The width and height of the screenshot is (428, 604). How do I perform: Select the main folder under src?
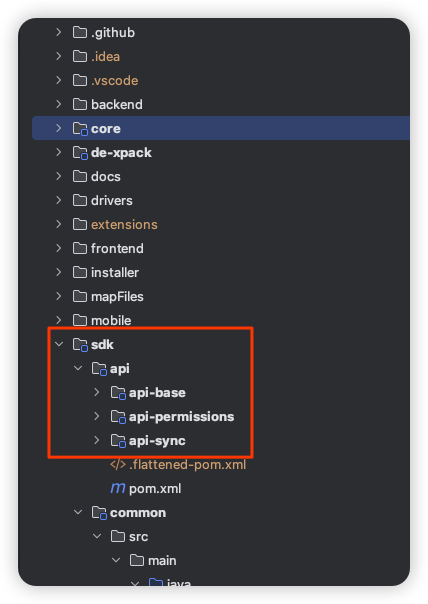click(x=162, y=560)
